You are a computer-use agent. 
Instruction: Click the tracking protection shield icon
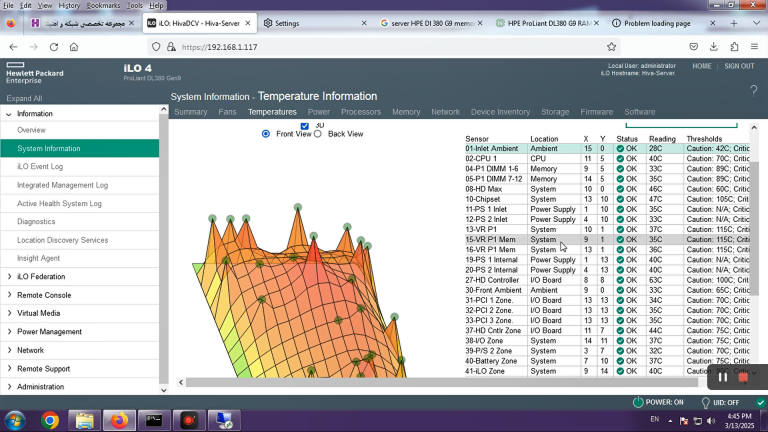pyautogui.click(x=156, y=47)
